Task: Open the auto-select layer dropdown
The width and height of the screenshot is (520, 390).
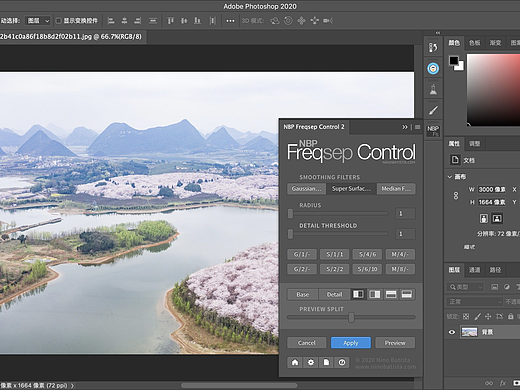Action: coord(38,21)
